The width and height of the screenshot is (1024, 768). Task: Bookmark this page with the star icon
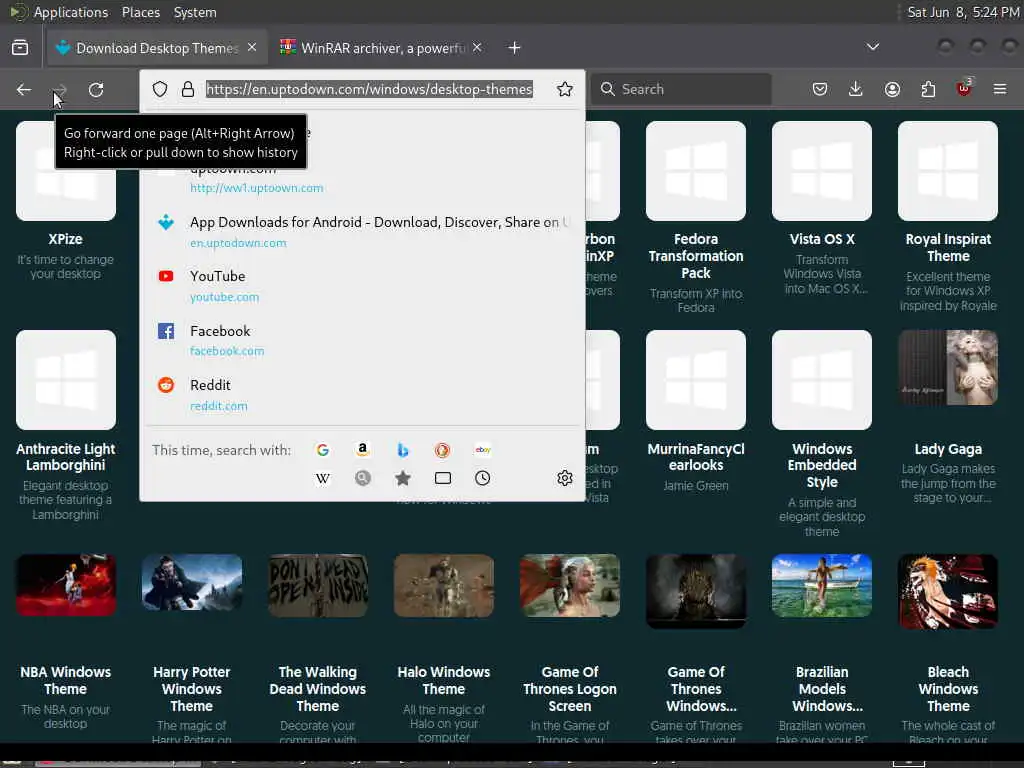(565, 89)
